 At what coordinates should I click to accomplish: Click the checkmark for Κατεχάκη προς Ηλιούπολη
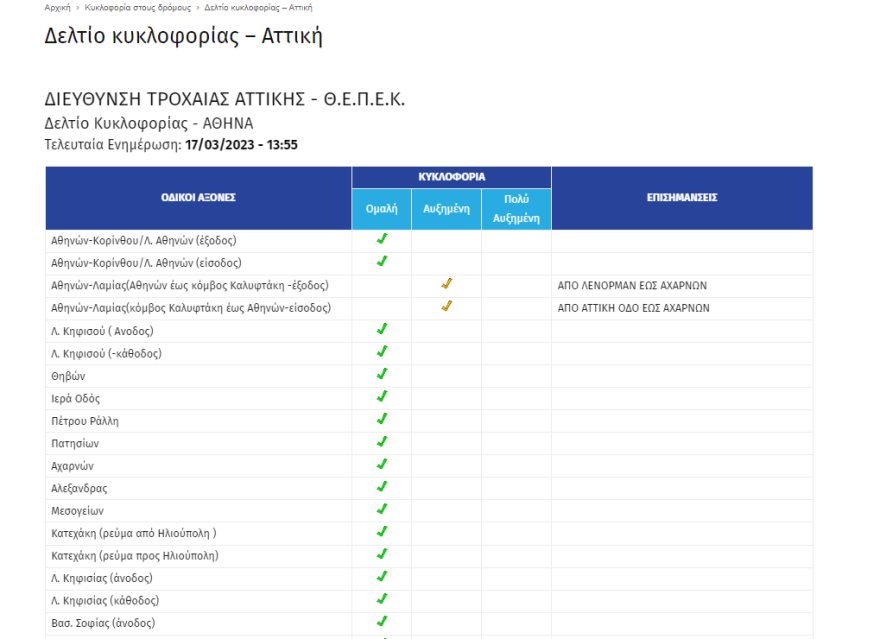(x=381, y=555)
